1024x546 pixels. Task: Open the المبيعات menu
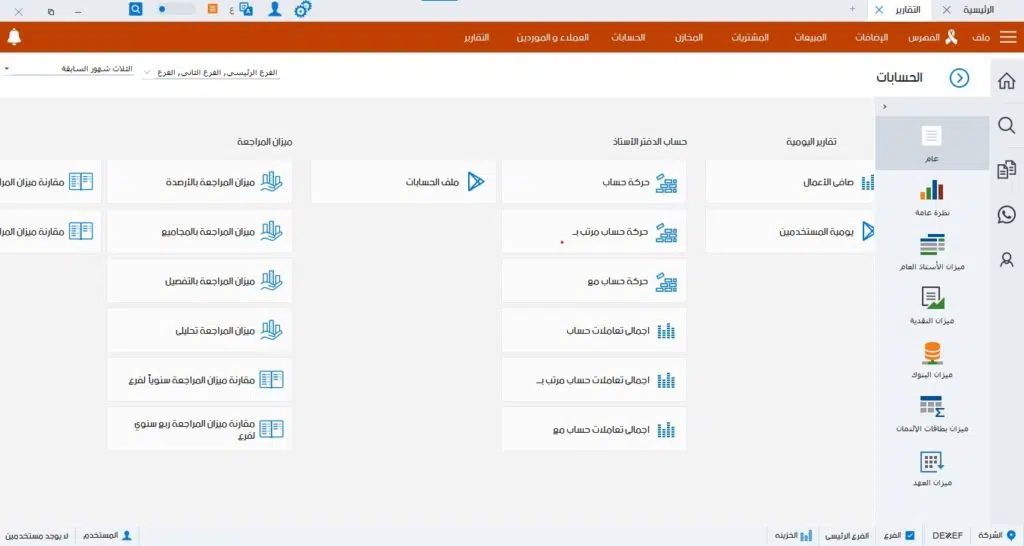click(810, 37)
